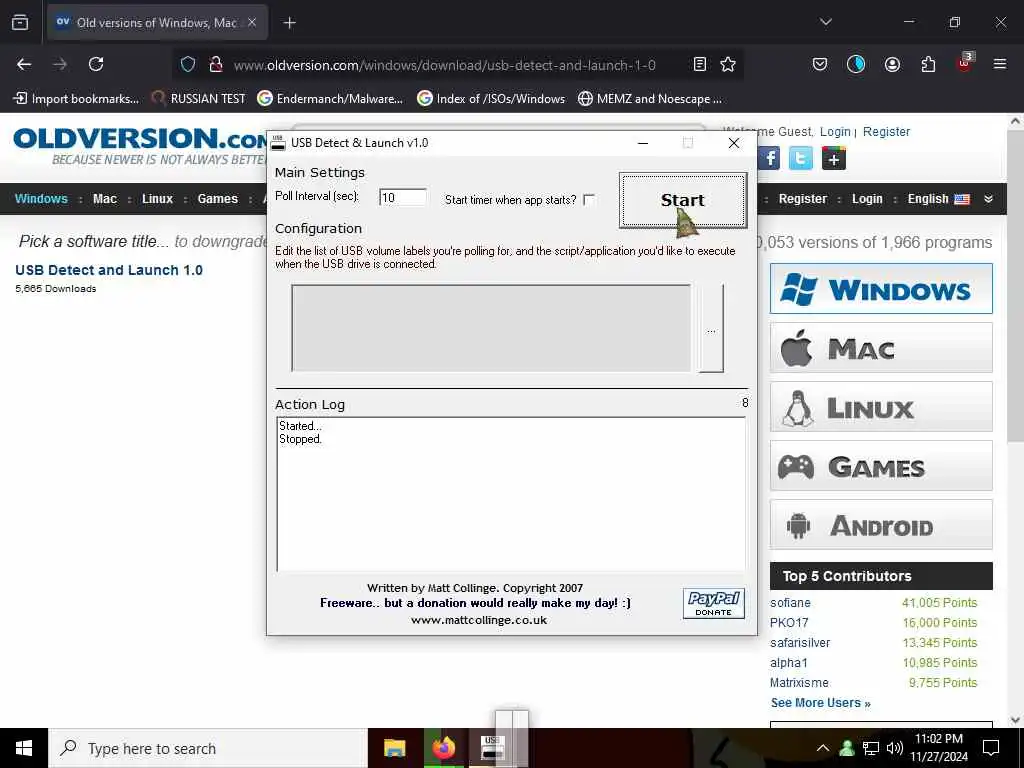The image size is (1024, 768).
Task: Open the Firefox account profile icon
Action: click(x=892, y=64)
